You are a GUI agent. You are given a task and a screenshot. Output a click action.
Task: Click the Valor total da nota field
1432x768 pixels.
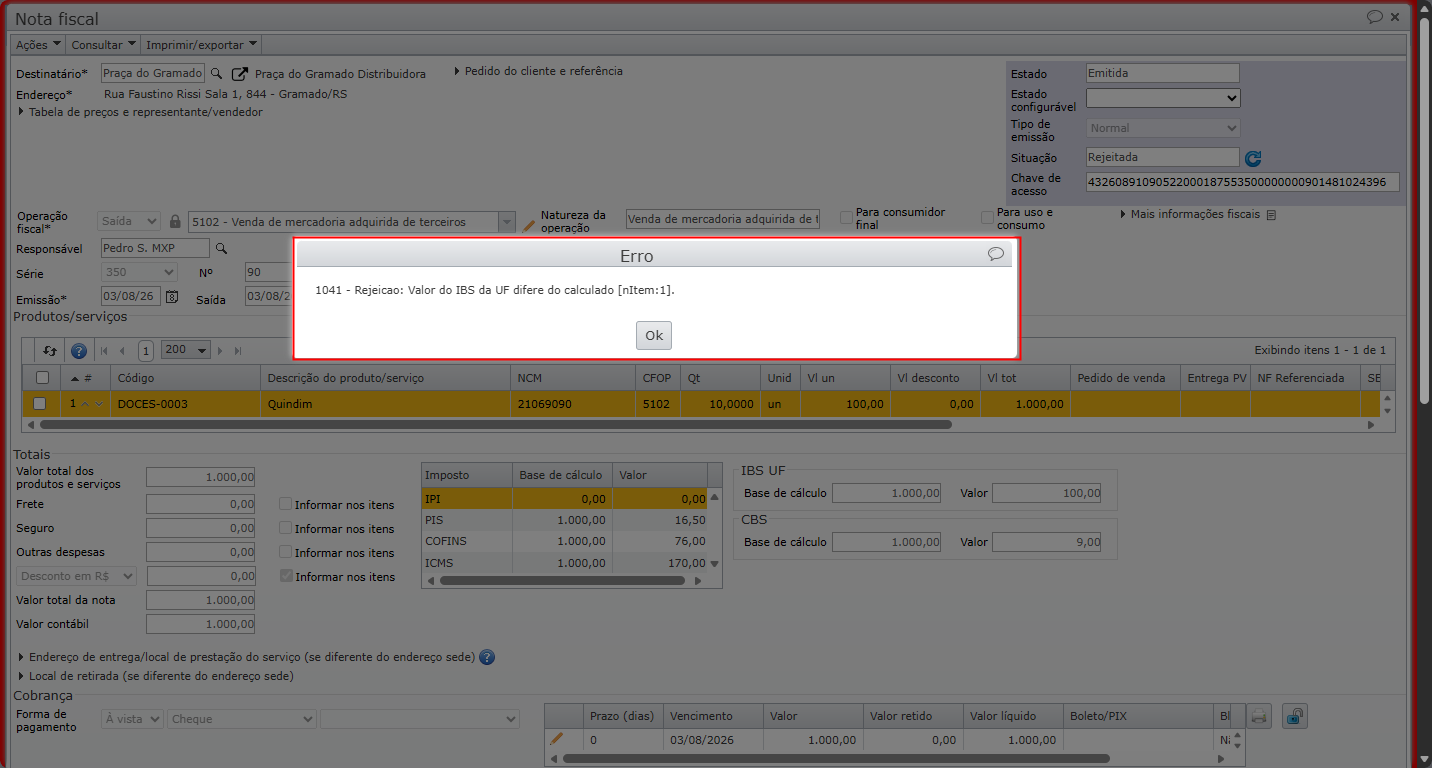click(x=200, y=600)
